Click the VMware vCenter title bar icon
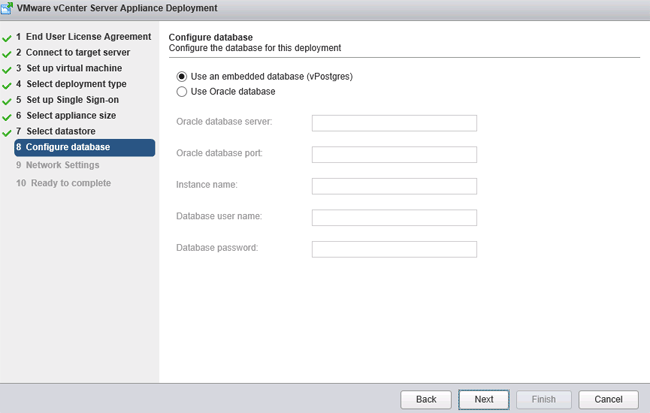Image resolution: width=650 pixels, height=413 pixels. [7, 8]
